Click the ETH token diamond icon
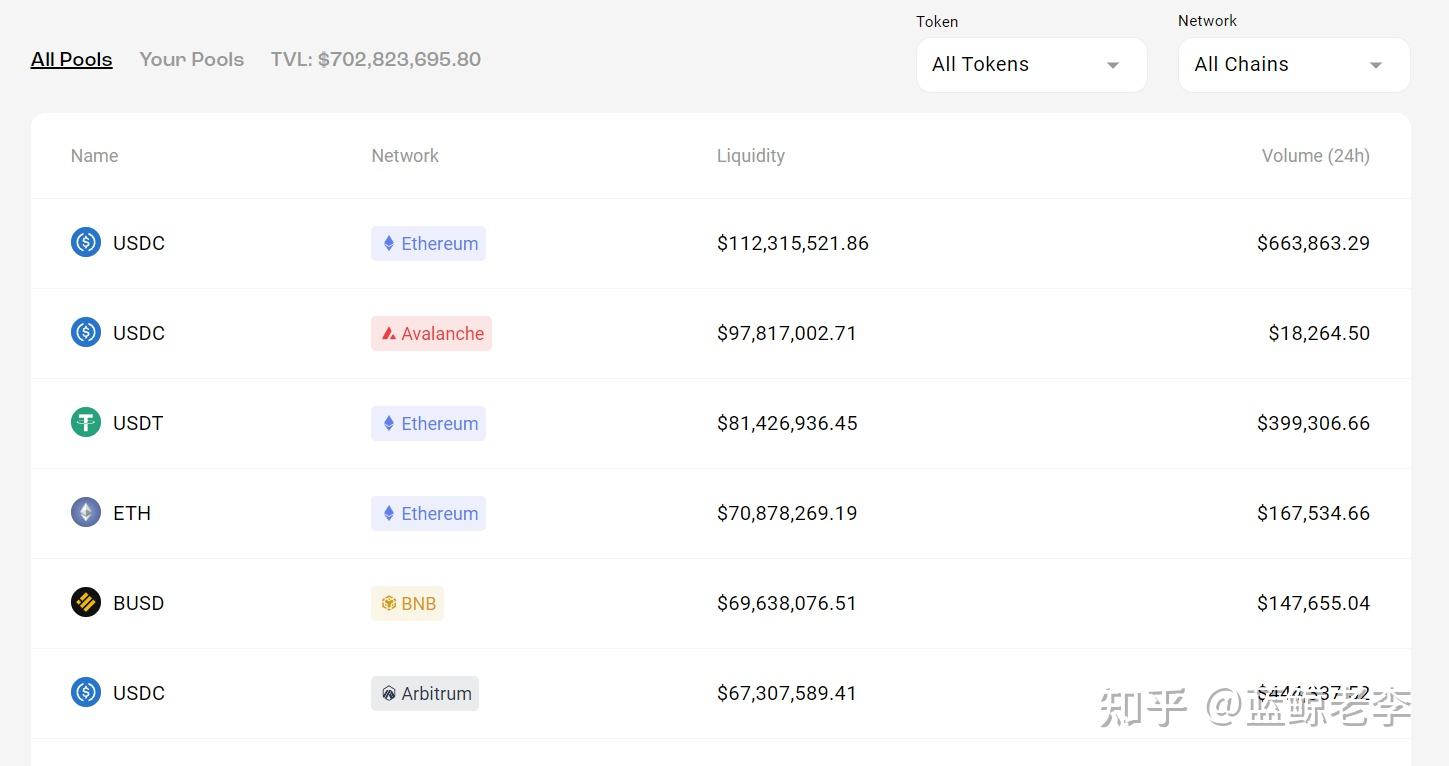Viewport: 1449px width, 766px height. 86,512
